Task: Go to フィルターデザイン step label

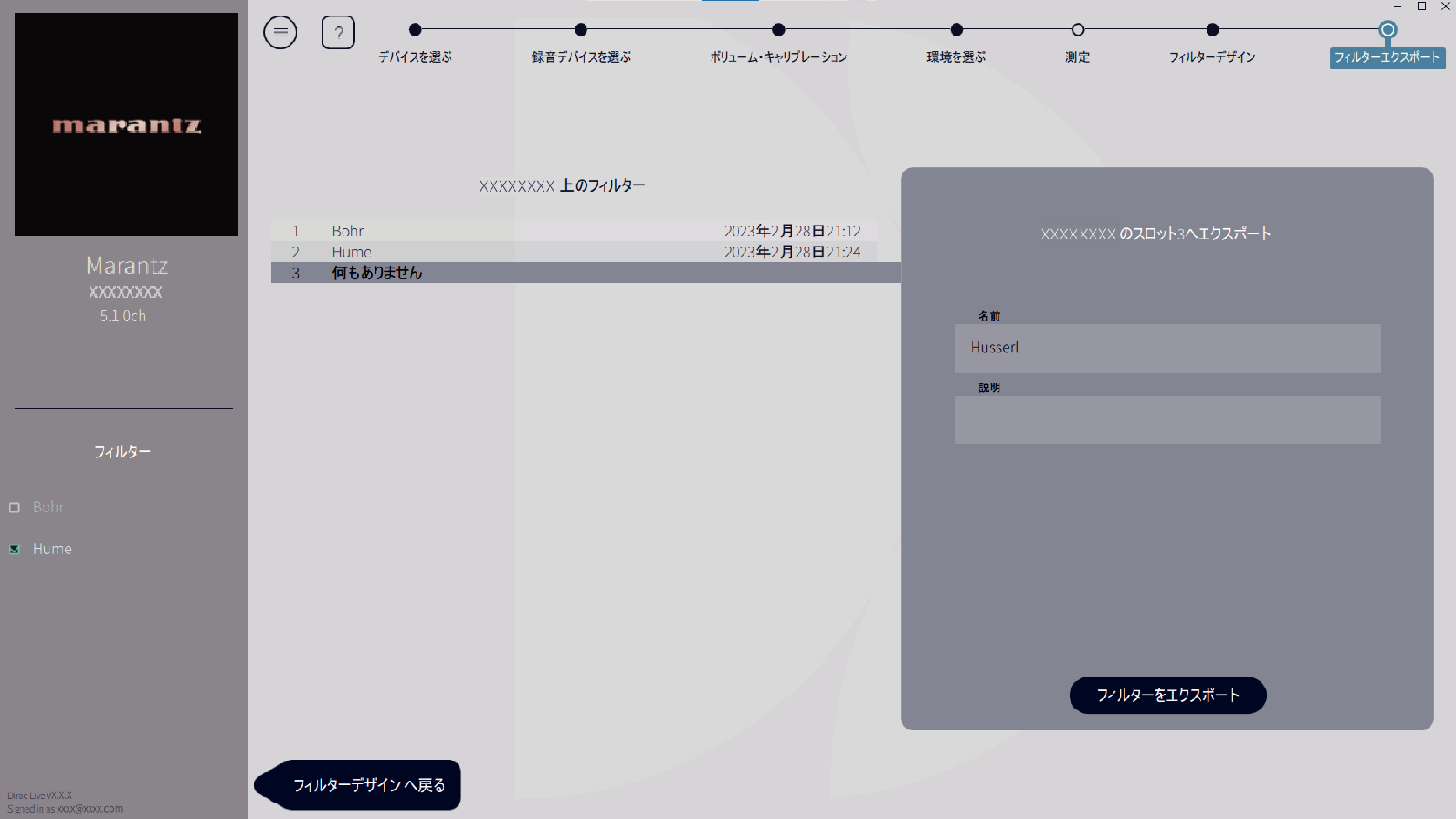Action: click(1212, 58)
